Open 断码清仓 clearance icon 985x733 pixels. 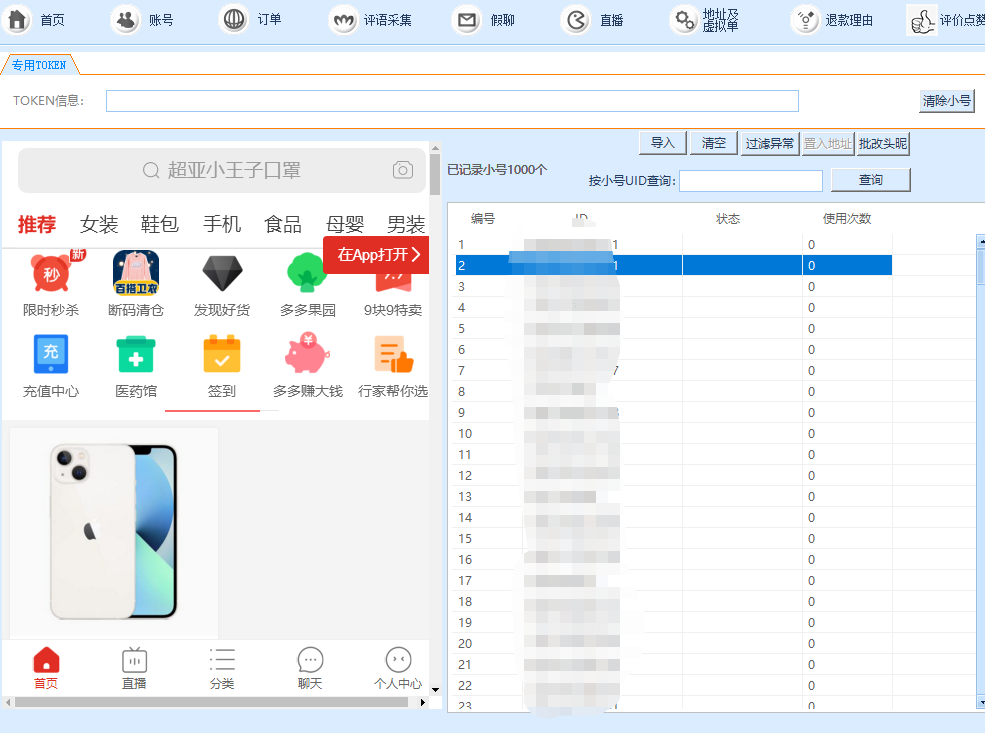(136, 273)
